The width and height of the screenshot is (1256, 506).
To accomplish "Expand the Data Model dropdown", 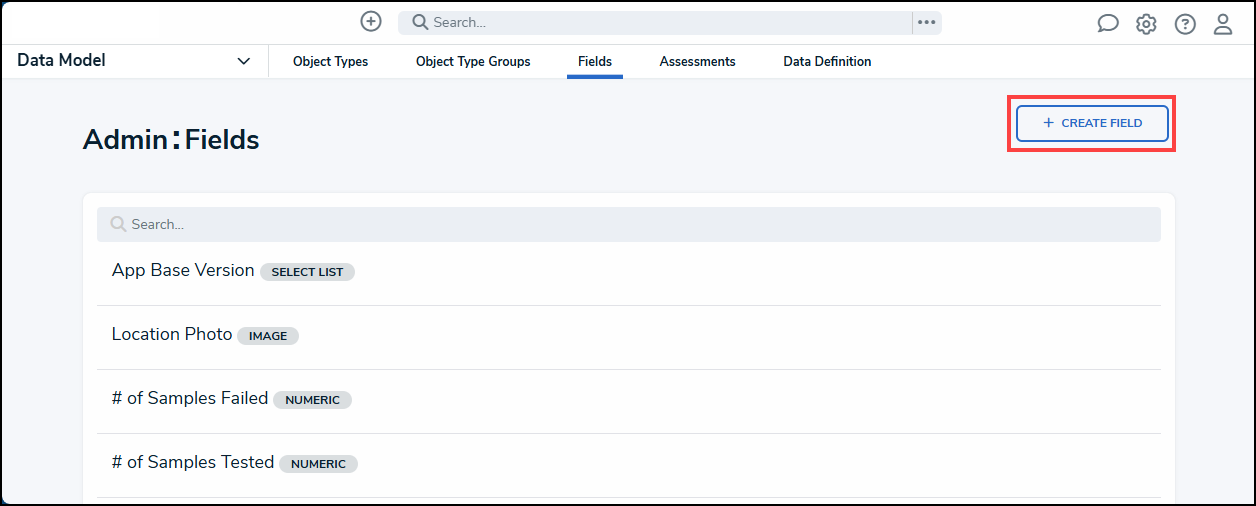I will coord(243,61).
